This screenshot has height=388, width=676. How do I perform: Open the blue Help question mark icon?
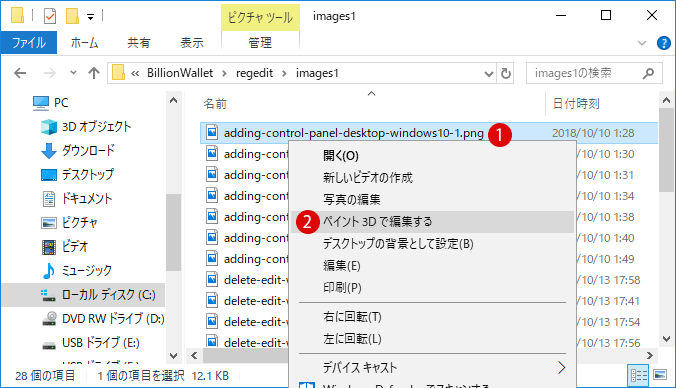(663, 43)
